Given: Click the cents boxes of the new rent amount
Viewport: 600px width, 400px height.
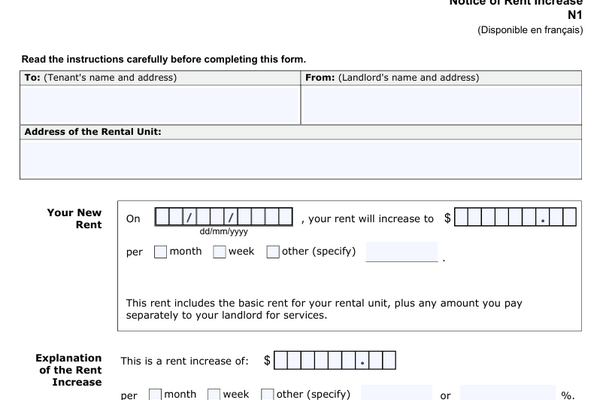Looking at the screenshot, I should pyautogui.click(x=562, y=217).
